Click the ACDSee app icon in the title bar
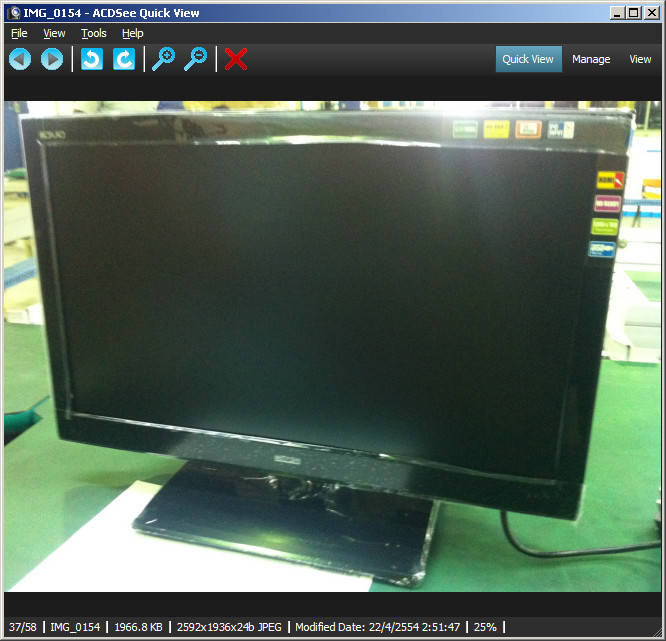Image resolution: width=666 pixels, height=641 pixels. (x=14, y=13)
